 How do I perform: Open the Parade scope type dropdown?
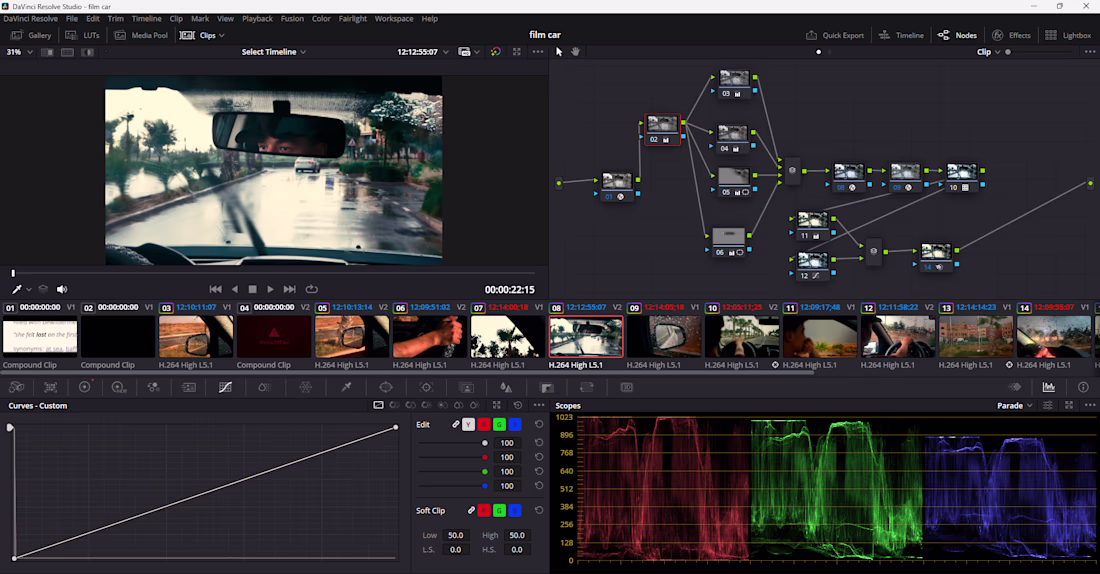click(1014, 406)
